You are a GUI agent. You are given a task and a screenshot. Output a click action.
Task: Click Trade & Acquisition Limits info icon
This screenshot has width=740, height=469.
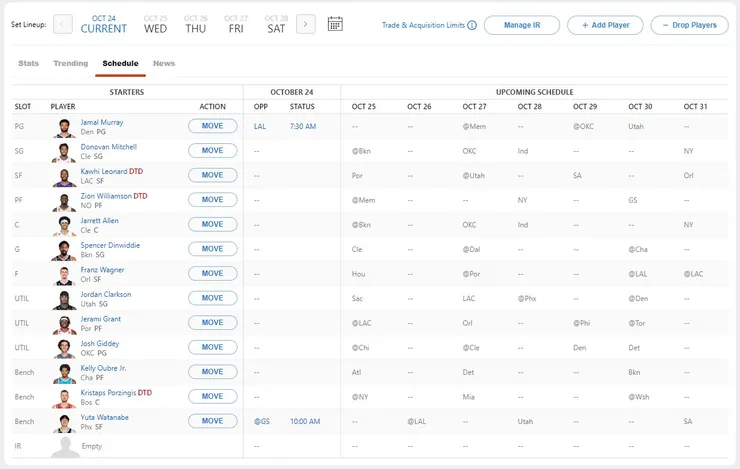pyautogui.click(x=472, y=25)
